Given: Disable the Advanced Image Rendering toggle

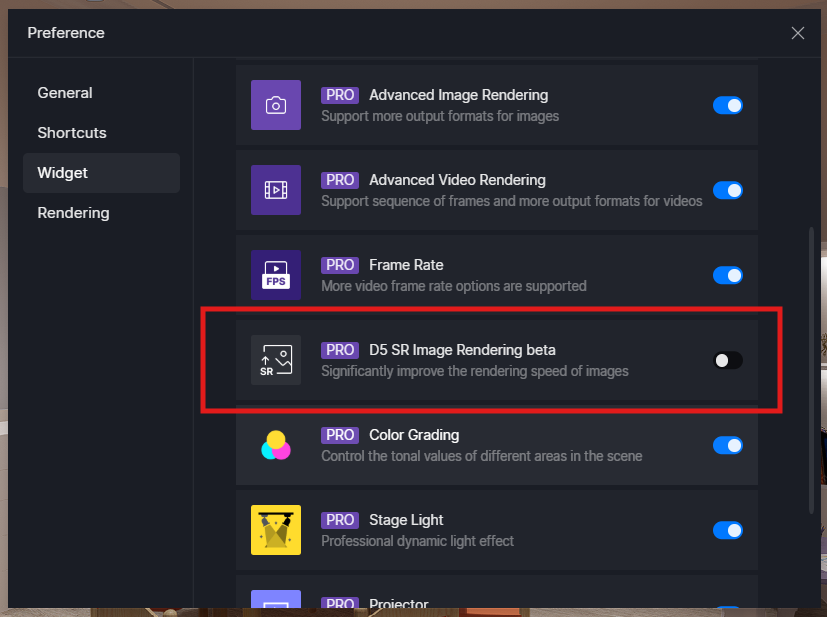Looking at the screenshot, I should point(727,105).
